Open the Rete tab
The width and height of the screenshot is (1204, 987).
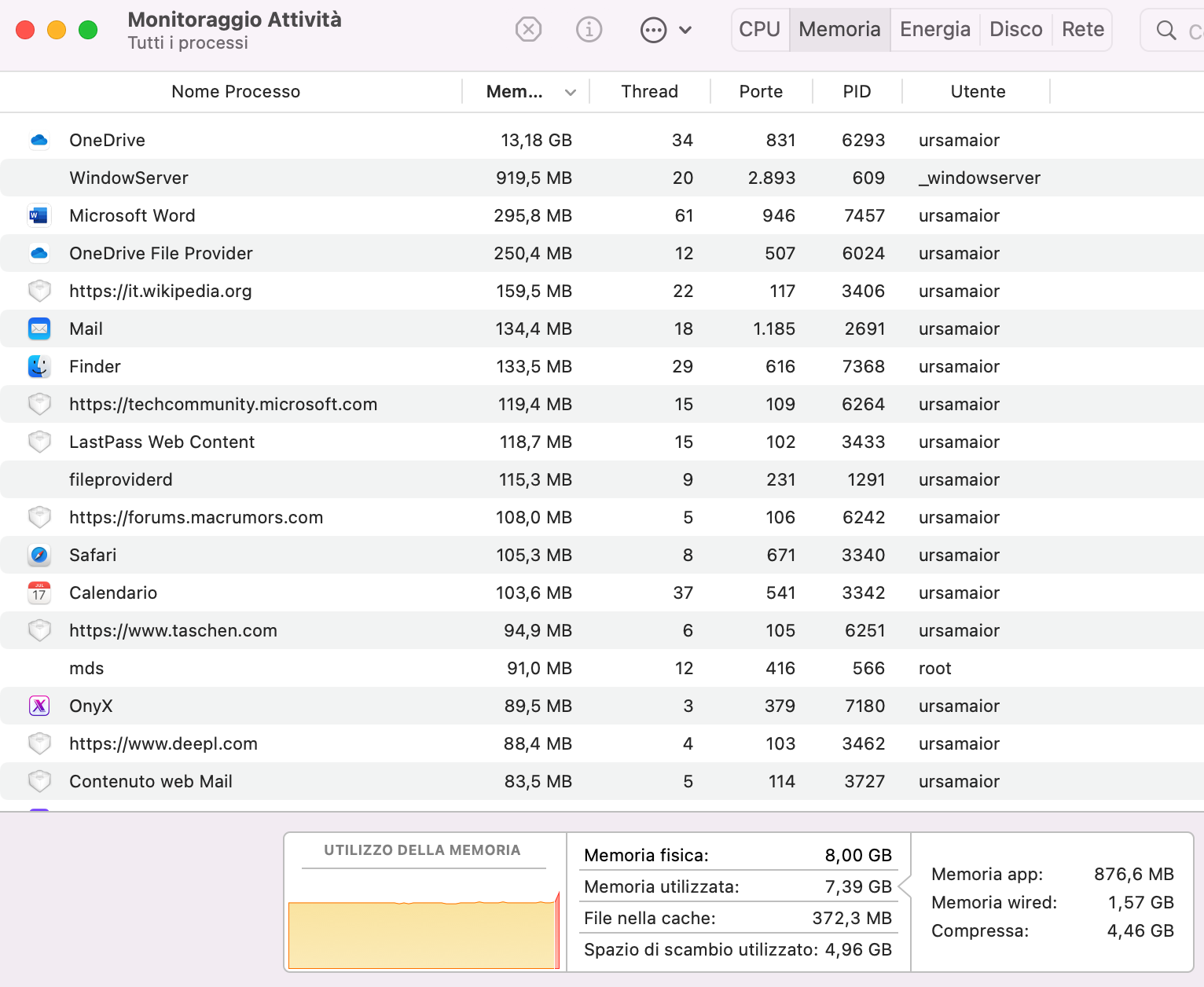(1083, 30)
